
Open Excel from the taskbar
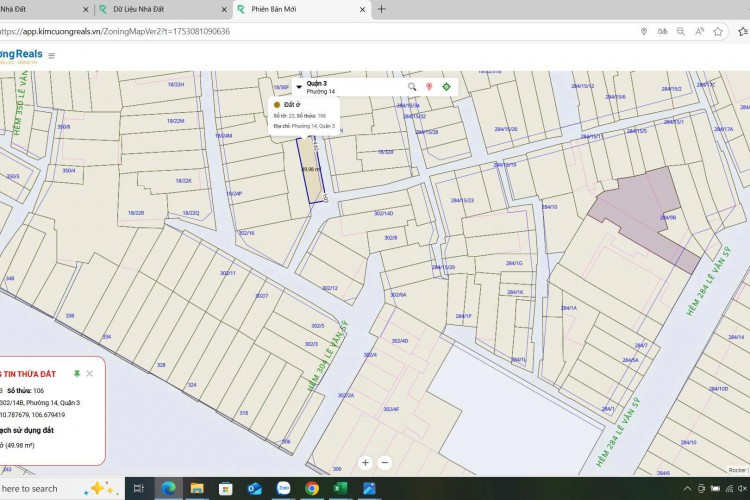click(341, 488)
